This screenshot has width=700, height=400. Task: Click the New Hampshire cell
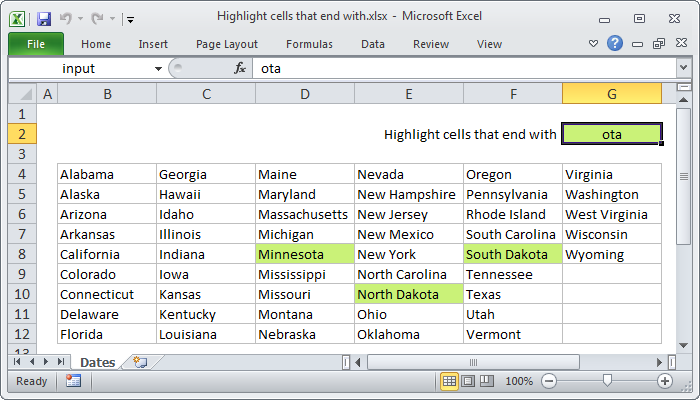pyautogui.click(x=409, y=194)
